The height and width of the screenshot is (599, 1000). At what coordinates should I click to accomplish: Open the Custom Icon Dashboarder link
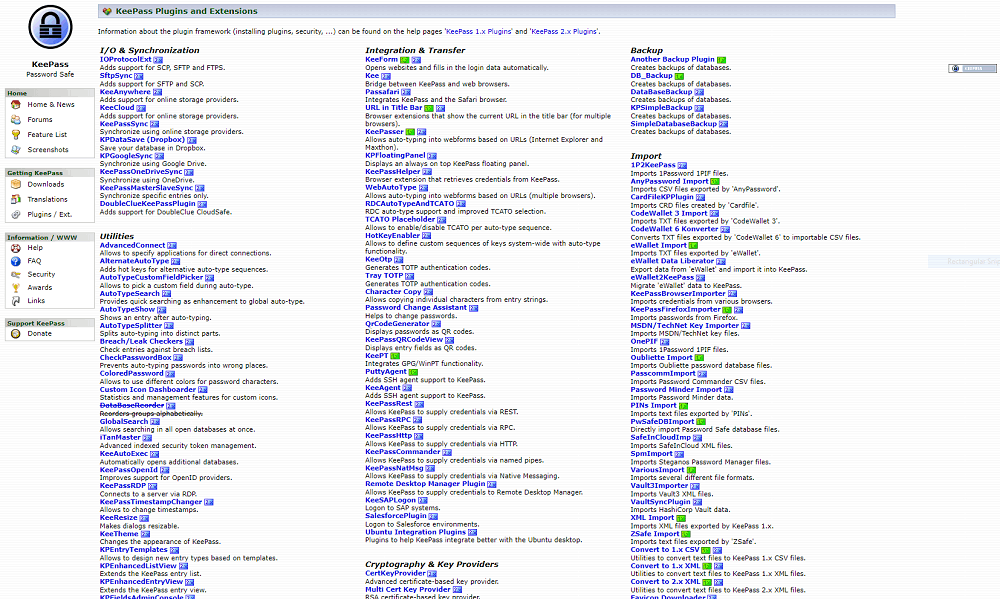tap(147, 389)
